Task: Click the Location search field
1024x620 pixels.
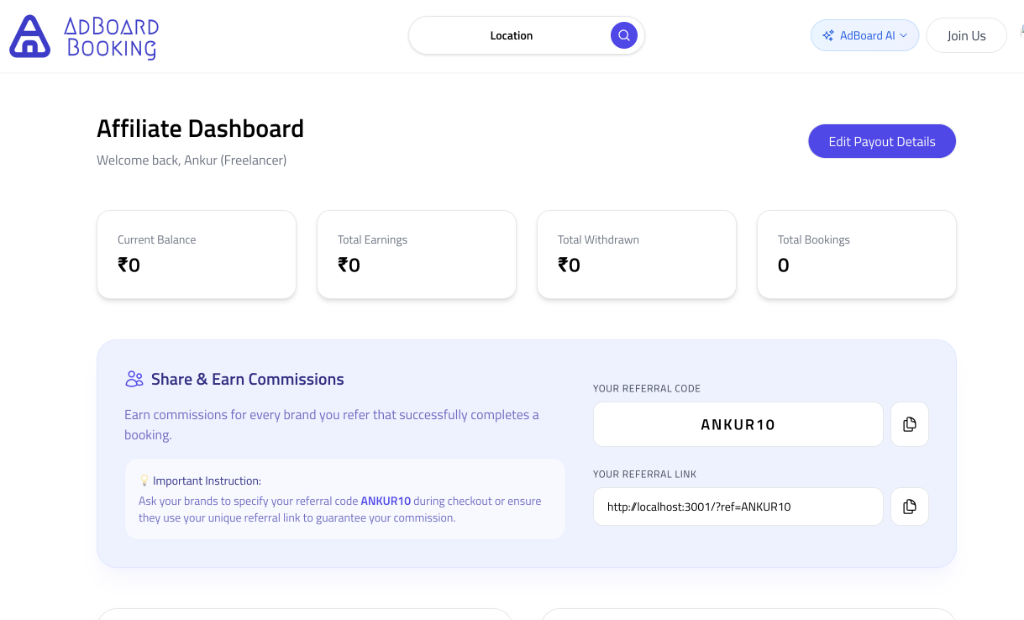Action: point(511,36)
